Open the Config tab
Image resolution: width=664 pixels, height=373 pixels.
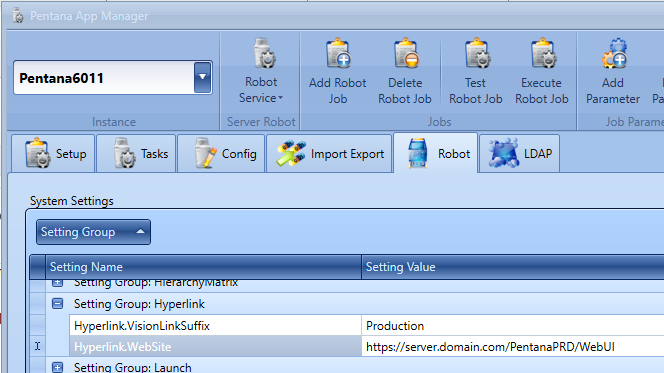coord(221,154)
